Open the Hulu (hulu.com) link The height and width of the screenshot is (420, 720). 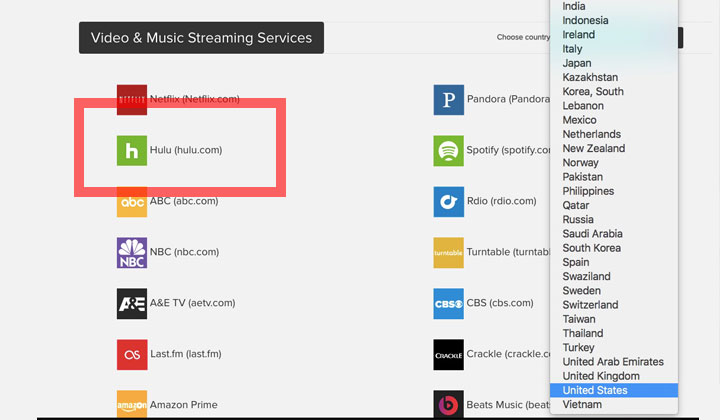click(x=186, y=150)
